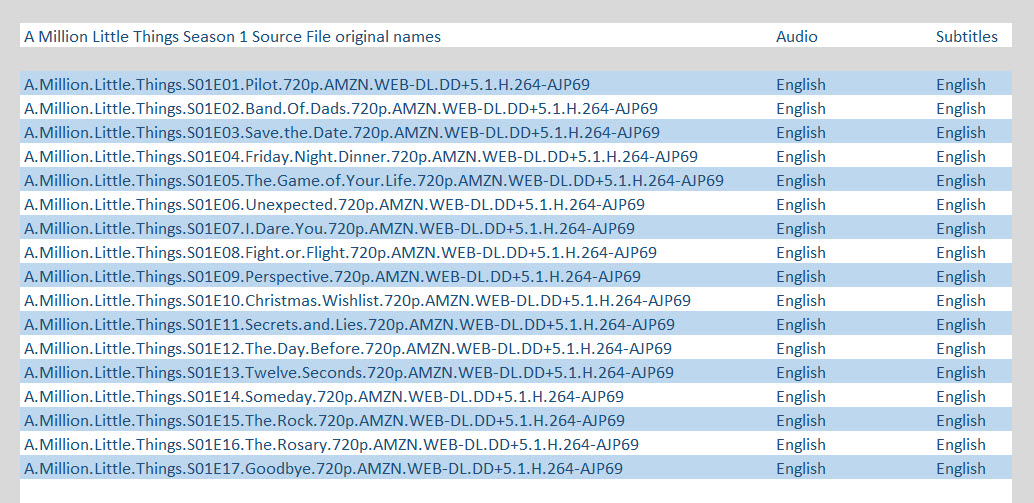Click the Subtitles 'English' cell for S01E12 The.Day.Before
Screen dimensions: 1034x503
click(961, 349)
